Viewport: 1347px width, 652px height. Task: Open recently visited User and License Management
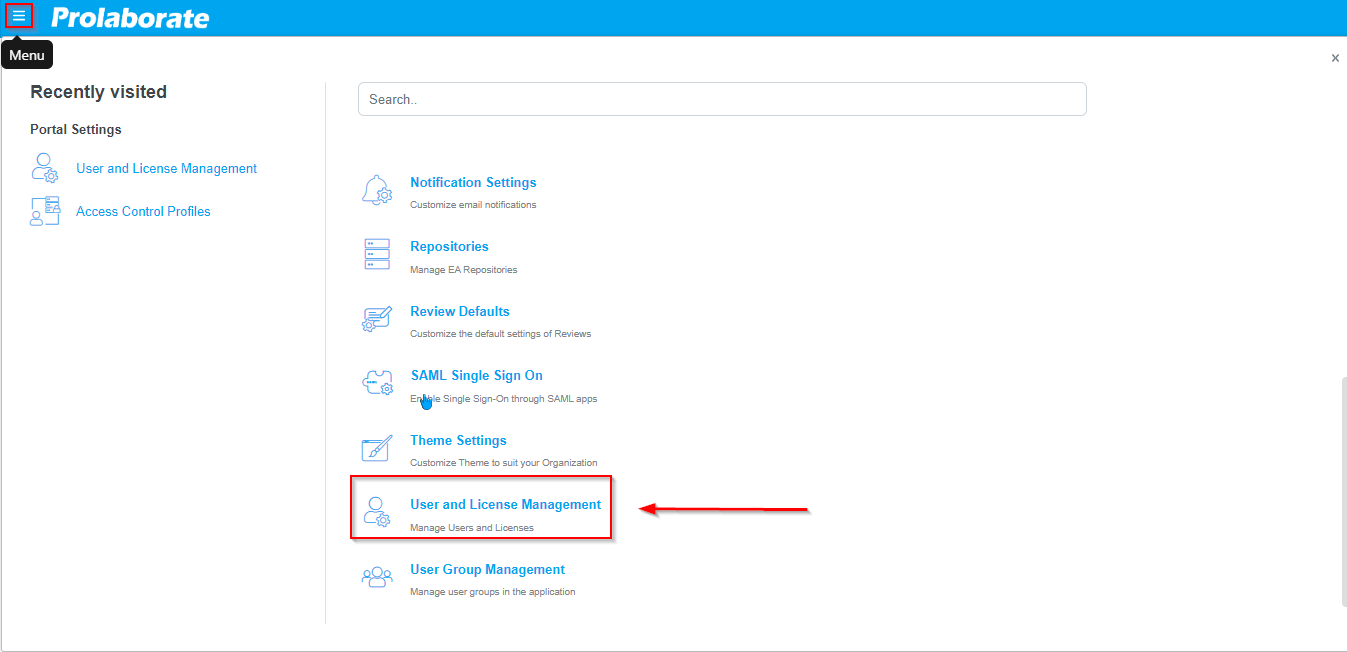pos(166,168)
